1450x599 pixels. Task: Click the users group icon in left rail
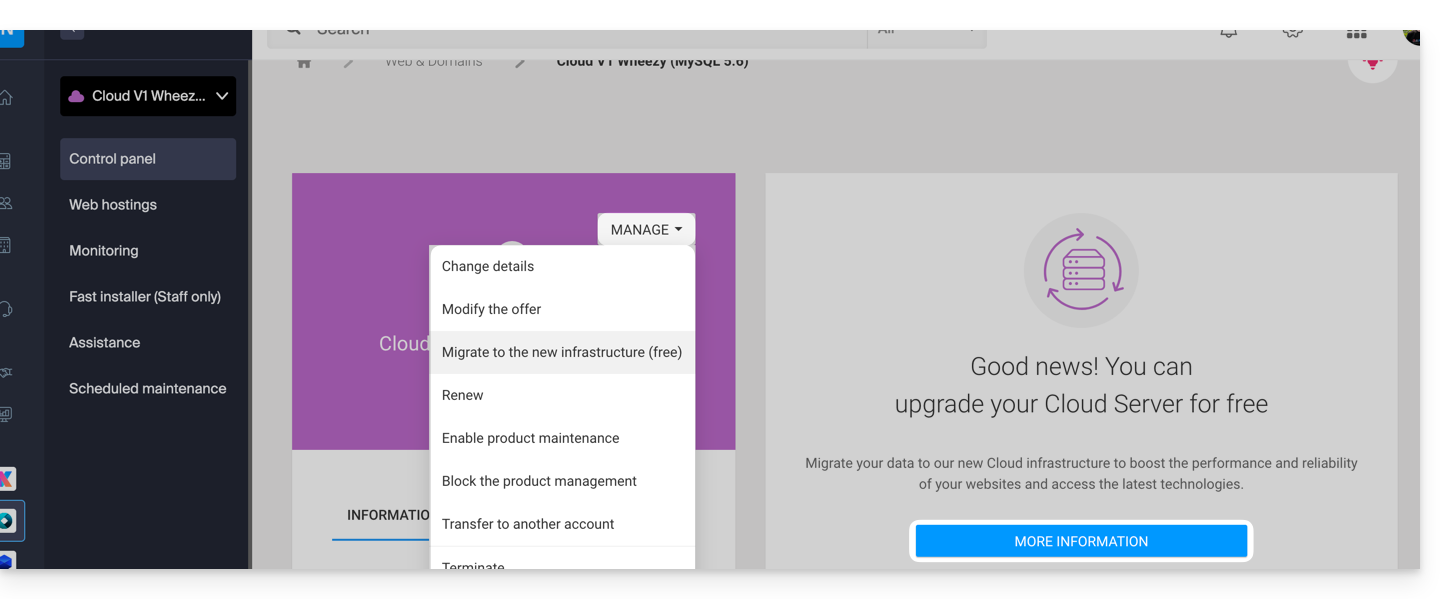[7, 203]
